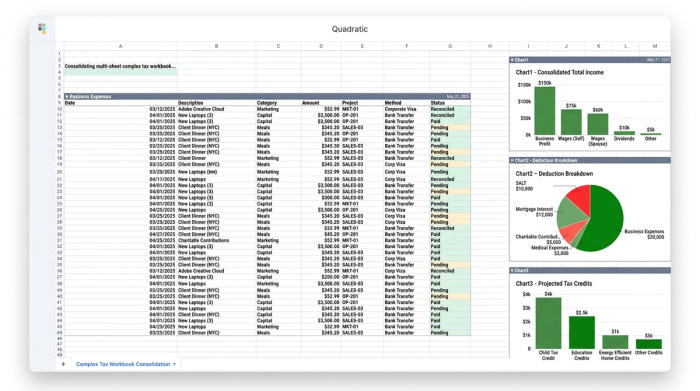Image resolution: width=700 pixels, height=391 pixels.
Task: Click the Business Expenses pie slice
Action: (x=605, y=219)
